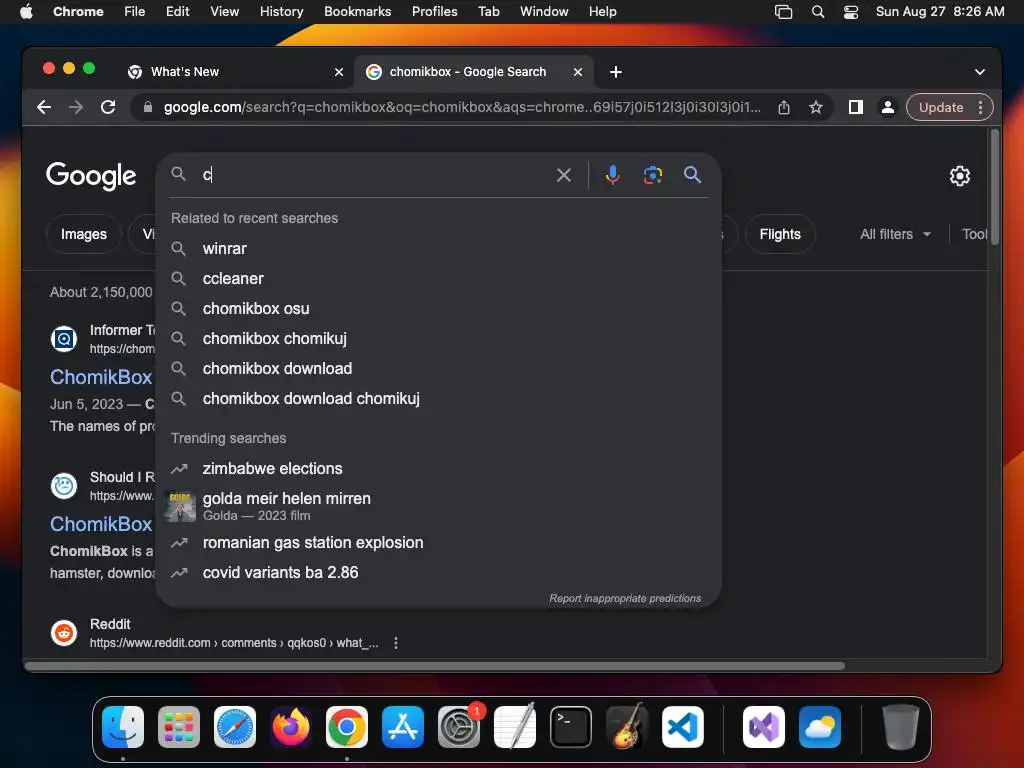The width and height of the screenshot is (1024, 768).
Task: Click the horizontal scrollbar at page bottom
Action: tap(436, 666)
